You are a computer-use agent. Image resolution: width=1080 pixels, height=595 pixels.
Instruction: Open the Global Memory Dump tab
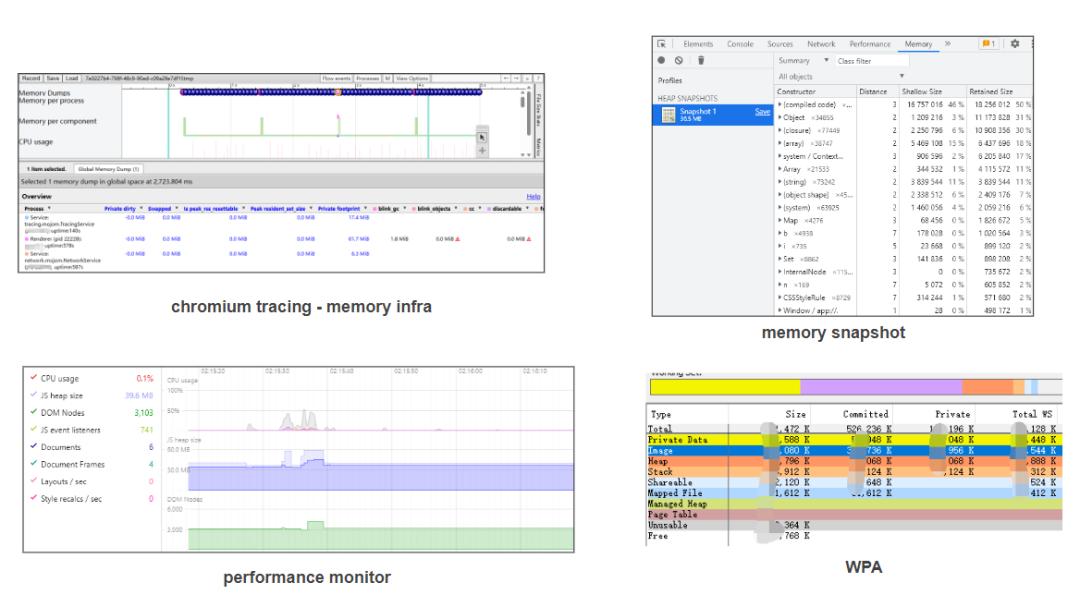pyautogui.click(x=106, y=169)
